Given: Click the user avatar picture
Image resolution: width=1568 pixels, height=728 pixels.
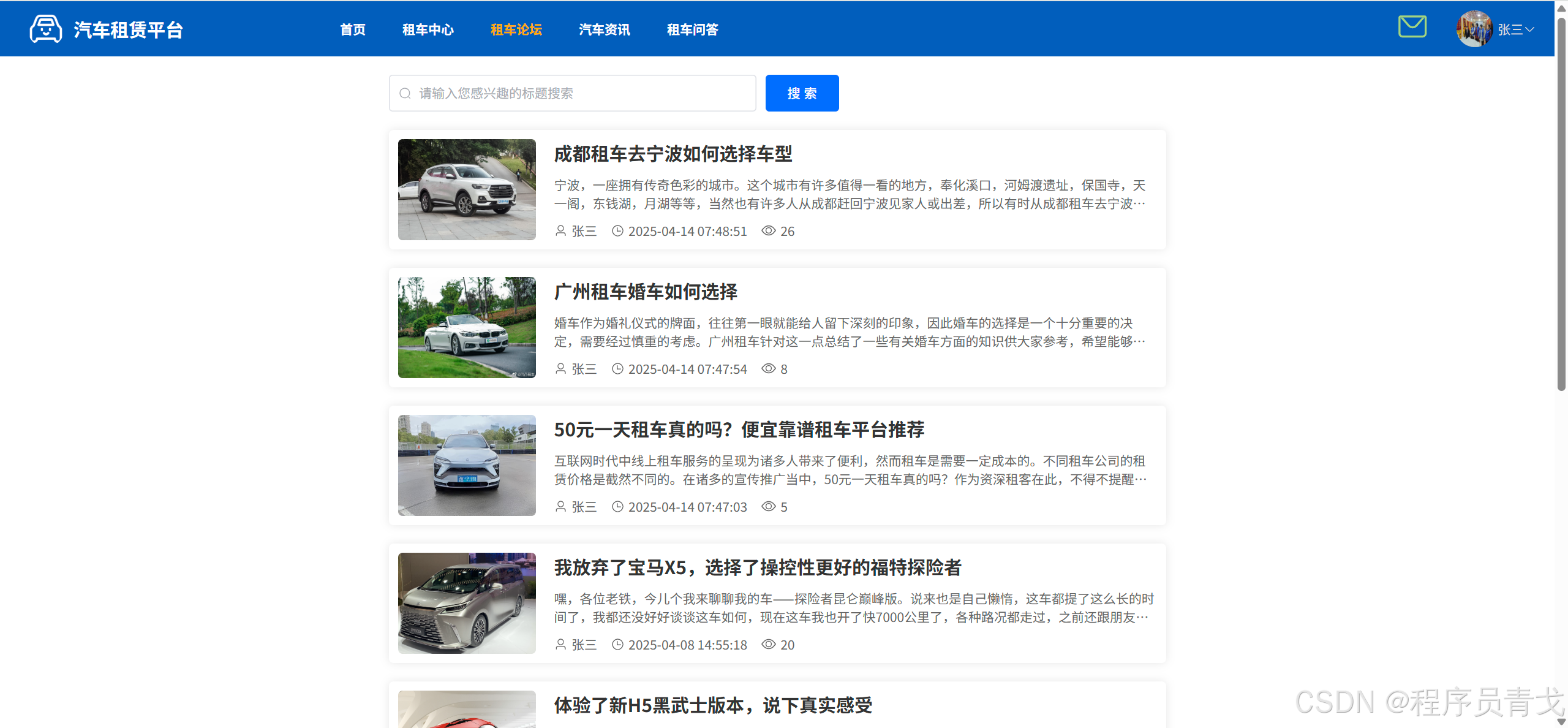Looking at the screenshot, I should (x=1474, y=29).
